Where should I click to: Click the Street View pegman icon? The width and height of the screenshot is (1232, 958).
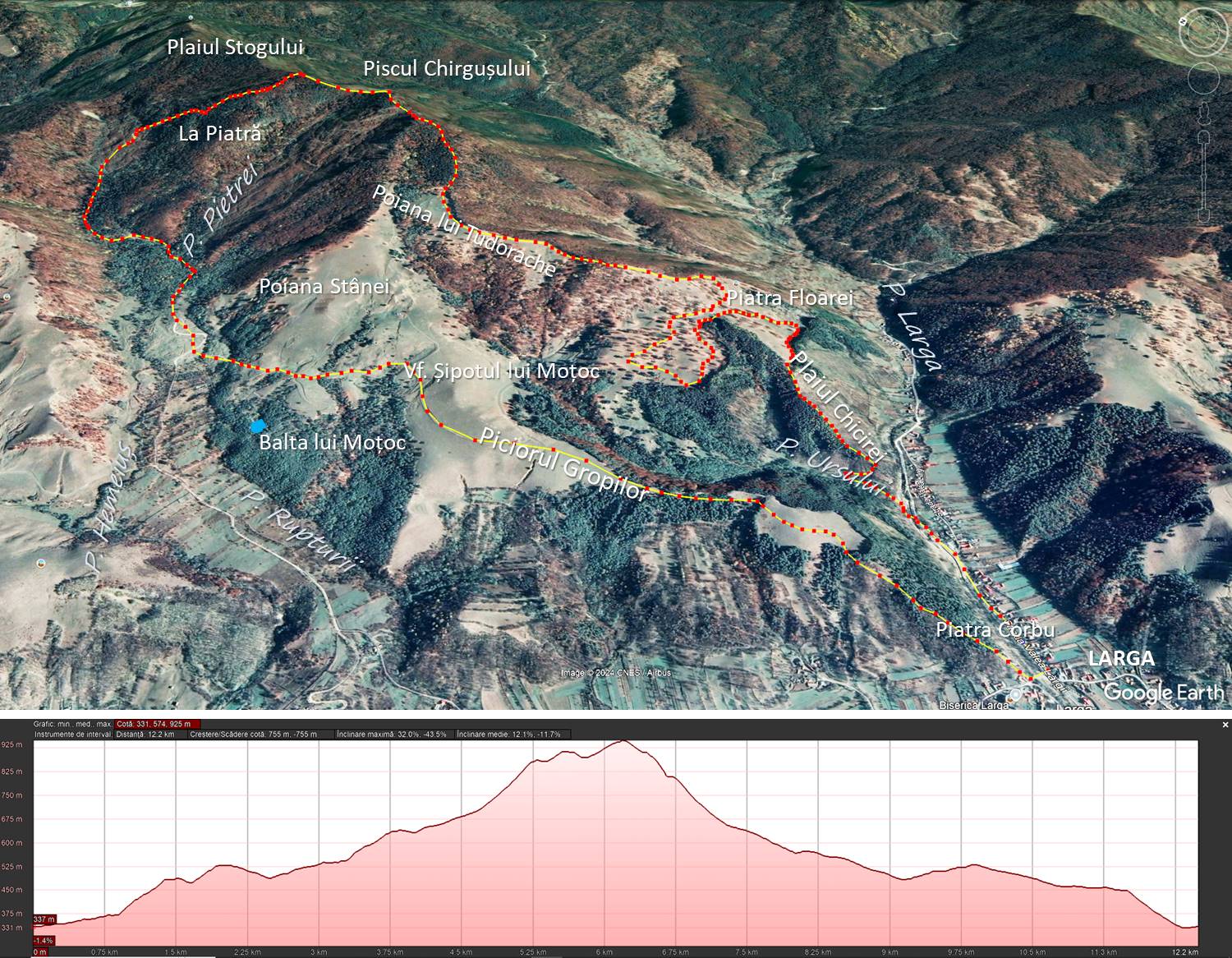[x=1206, y=113]
